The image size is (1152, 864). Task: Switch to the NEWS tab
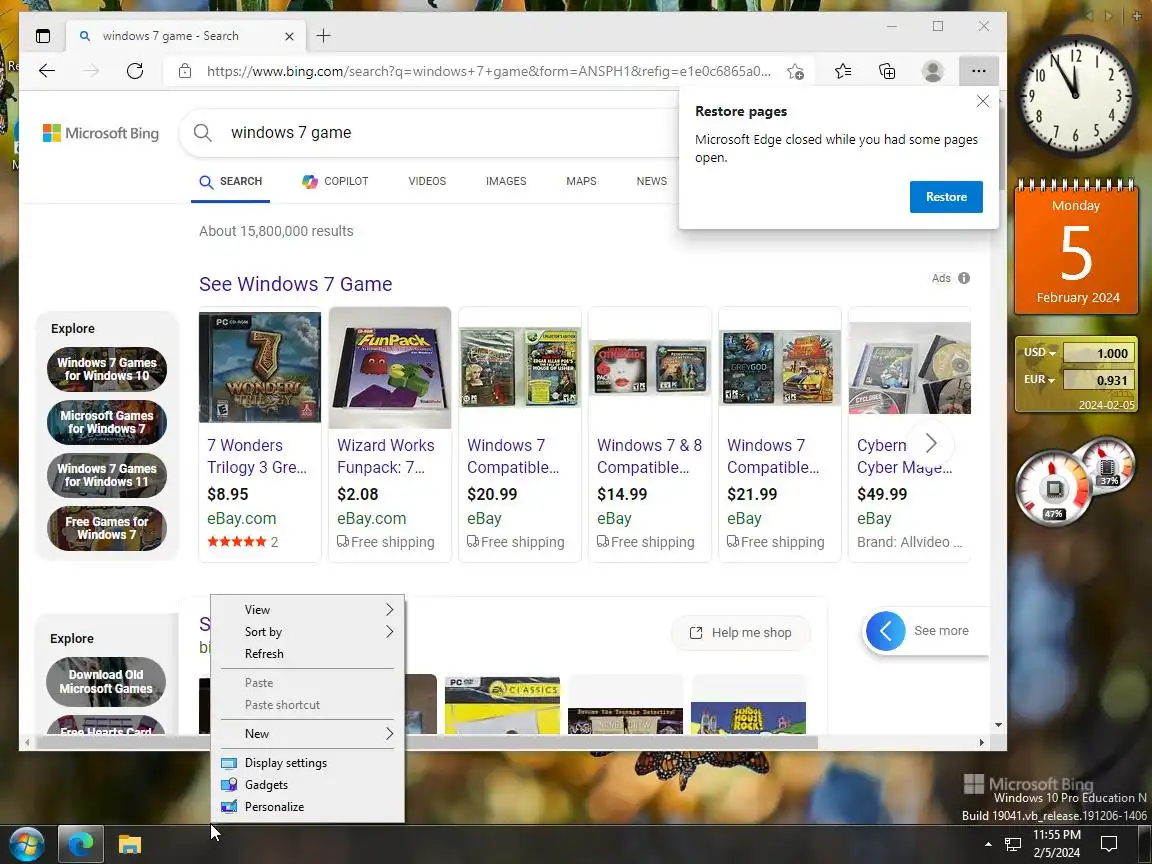click(x=652, y=181)
